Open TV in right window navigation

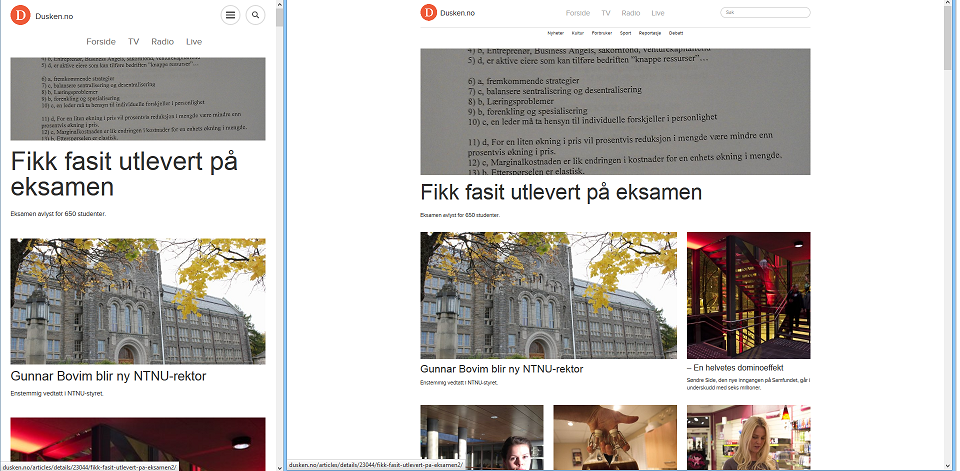606,13
